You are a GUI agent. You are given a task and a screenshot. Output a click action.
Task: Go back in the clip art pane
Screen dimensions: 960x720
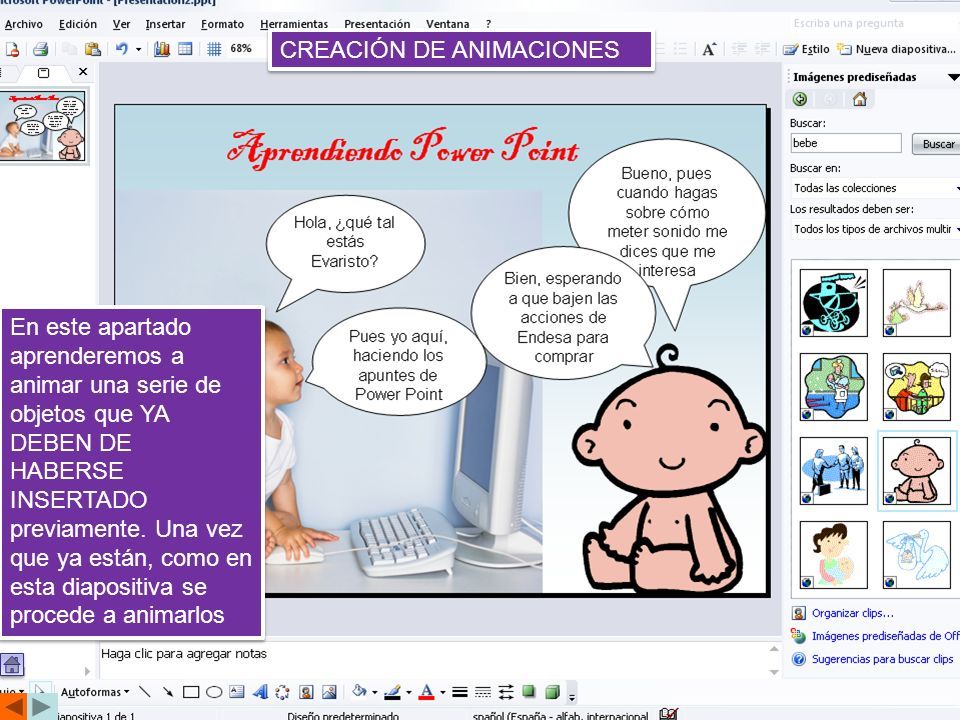click(800, 99)
